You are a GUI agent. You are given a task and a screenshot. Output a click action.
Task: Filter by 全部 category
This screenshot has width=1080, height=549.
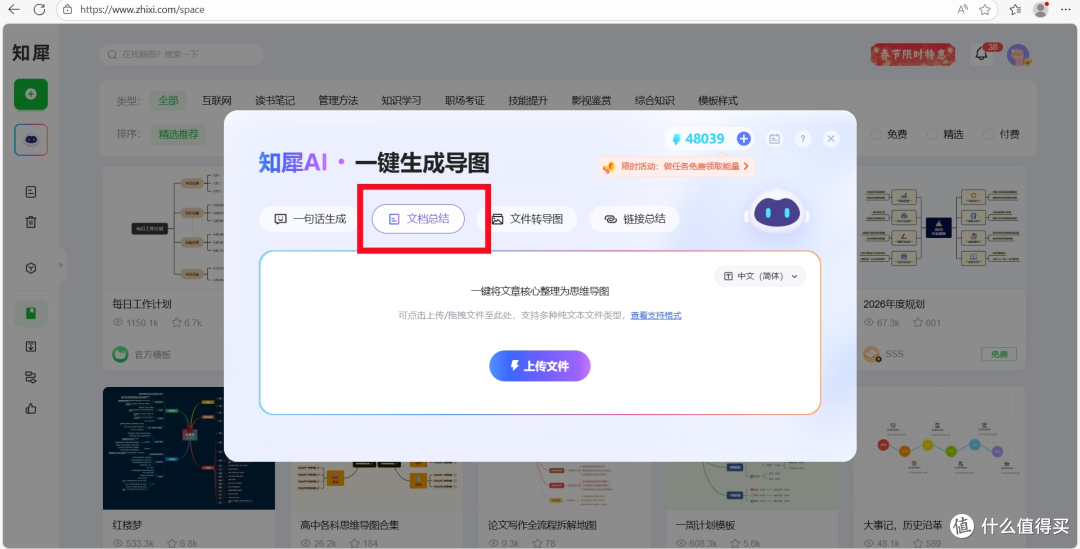168,101
